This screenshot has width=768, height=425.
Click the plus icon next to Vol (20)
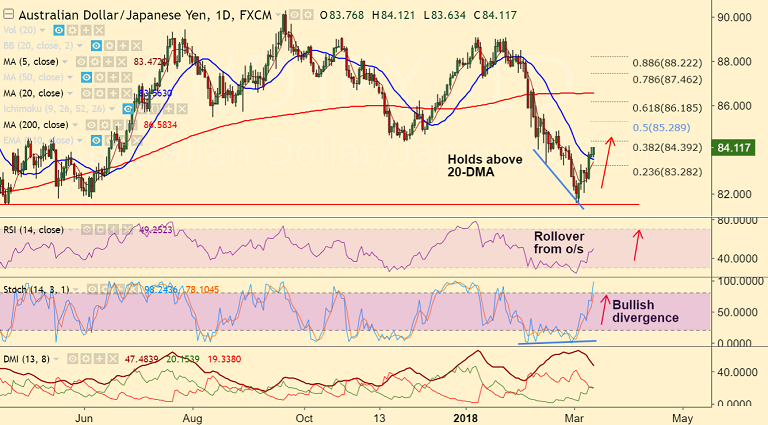(x=86, y=30)
